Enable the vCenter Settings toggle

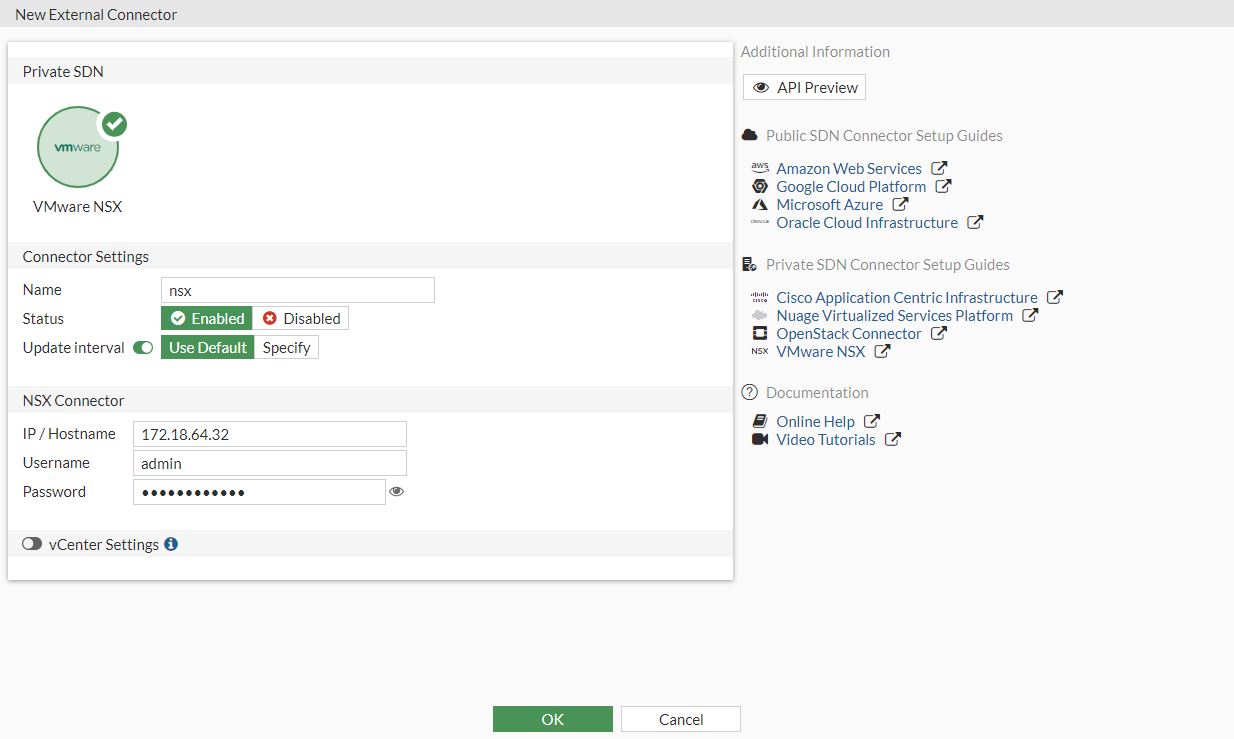(32, 543)
